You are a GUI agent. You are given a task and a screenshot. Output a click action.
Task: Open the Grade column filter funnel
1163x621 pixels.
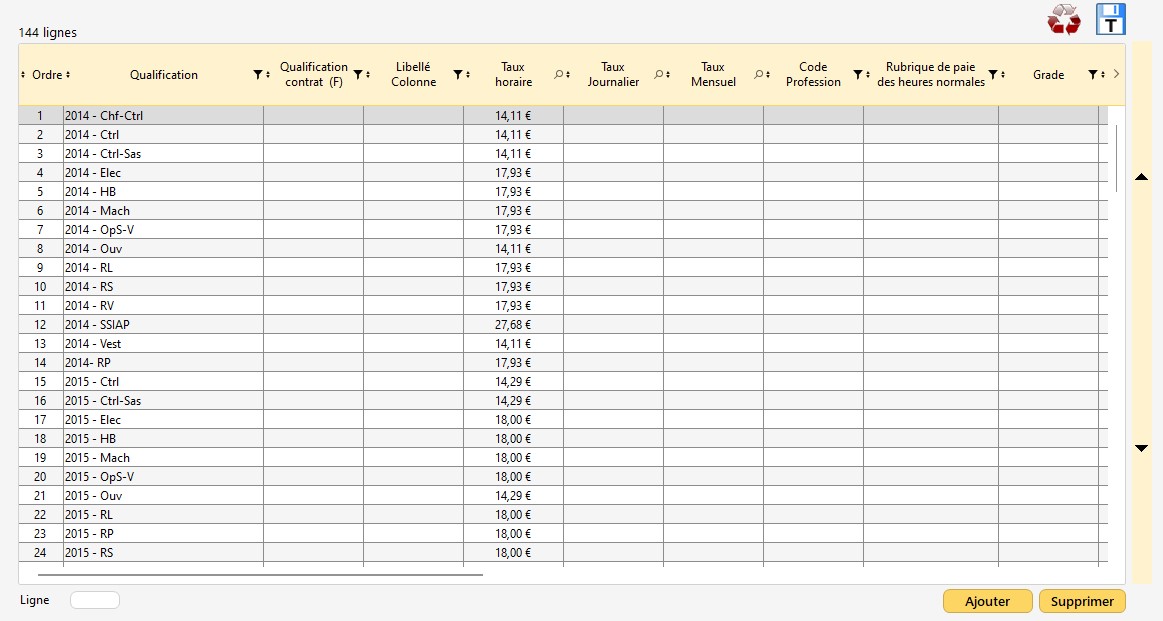click(1092, 75)
